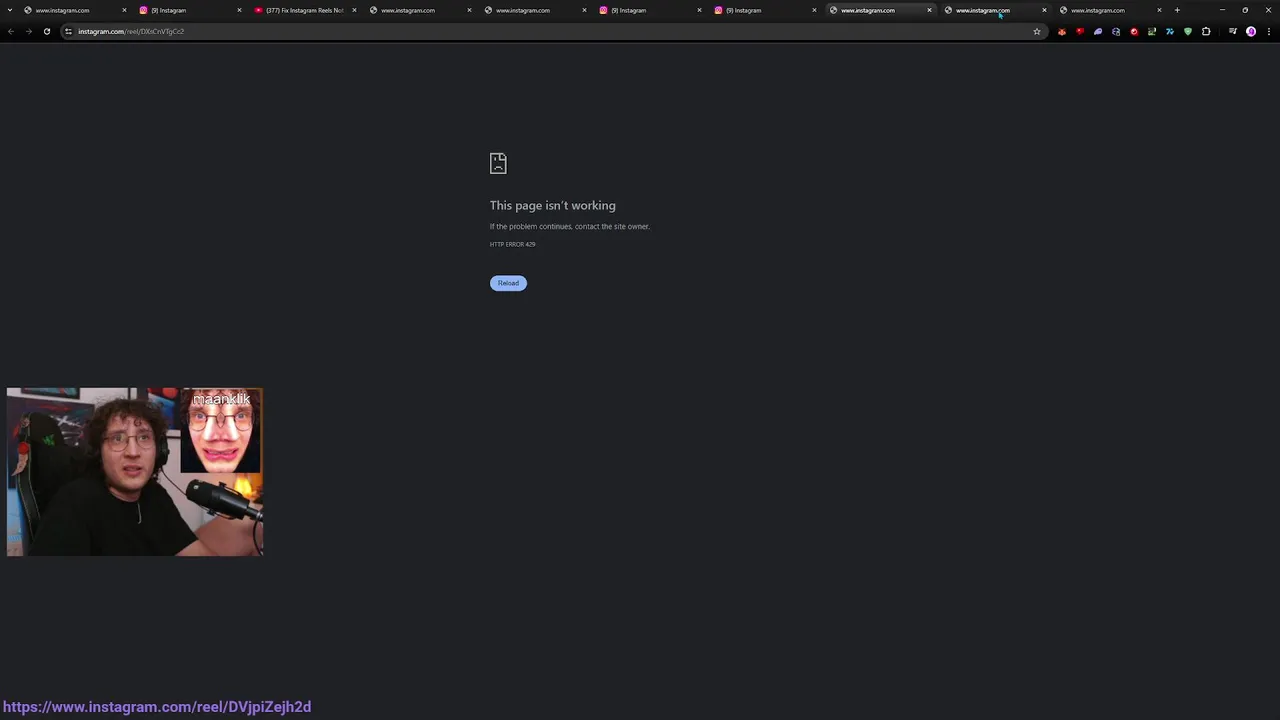Click the Reload button on error page
This screenshot has height=720, width=1280.
[x=508, y=283]
